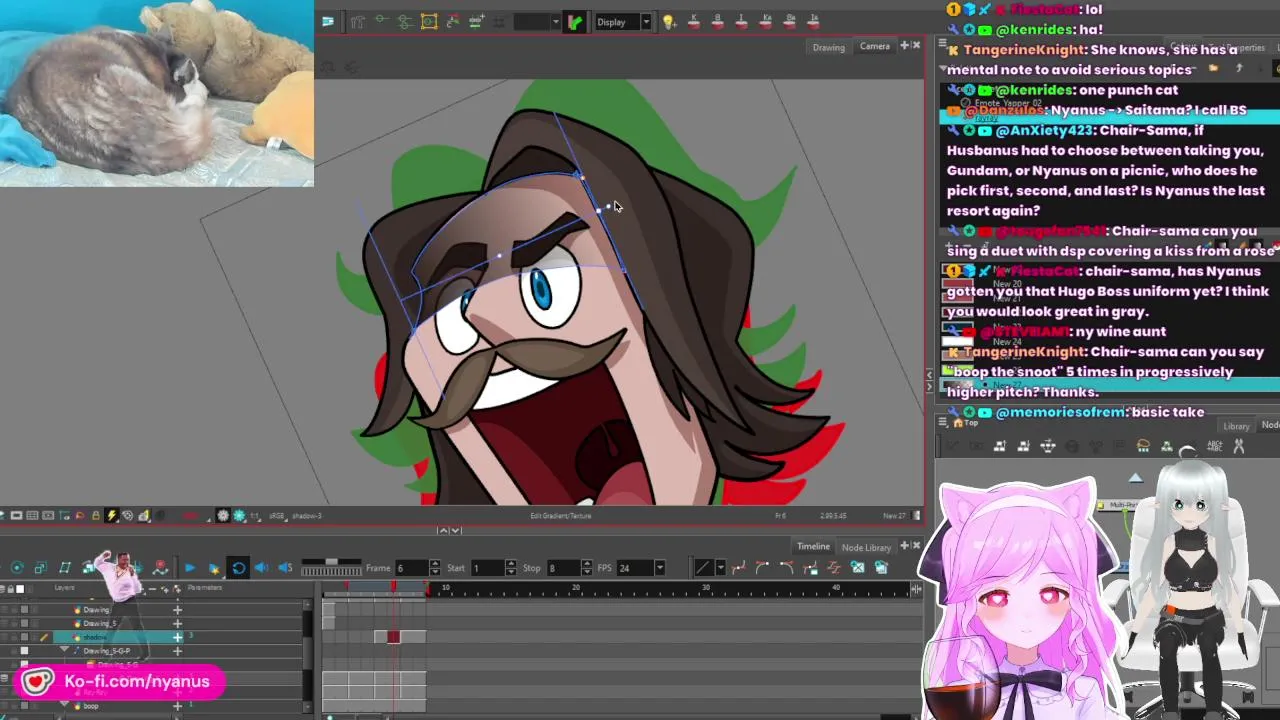This screenshot has height=720, width=1280.
Task: Expand parameters plus on Drawing_5 layer
Action: tap(178, 623)
